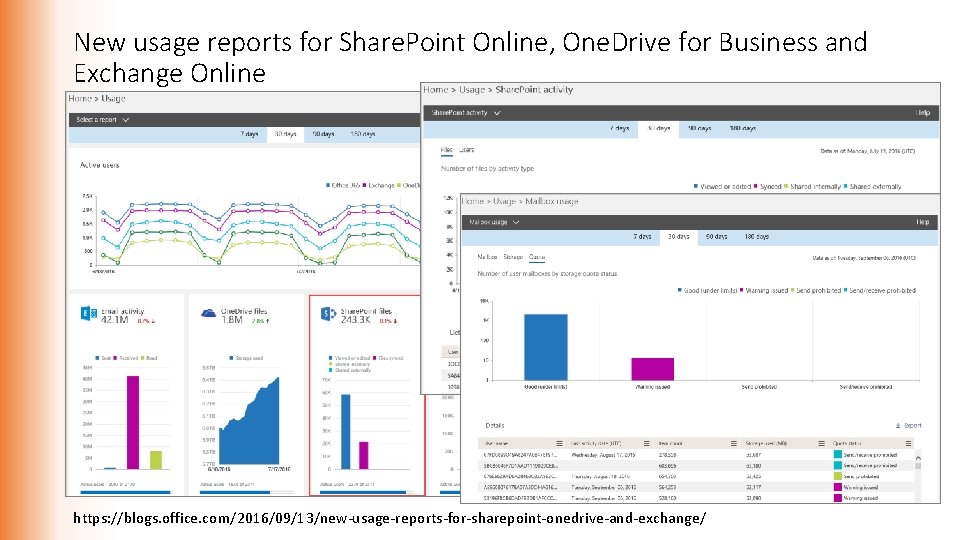Click the Wednesday, August 17 table row
960x540 pixels.
696,456
